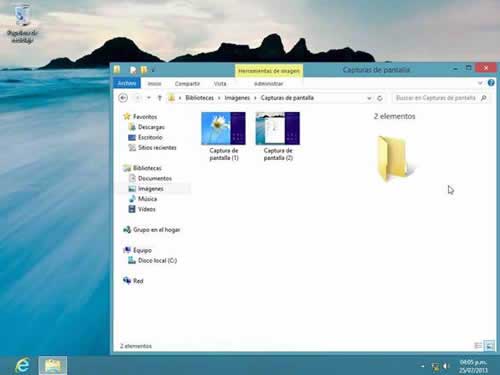Open the Recycle Bin desktop icon
Viewport: 500px width, 375px height.
(x=23, y=23)
